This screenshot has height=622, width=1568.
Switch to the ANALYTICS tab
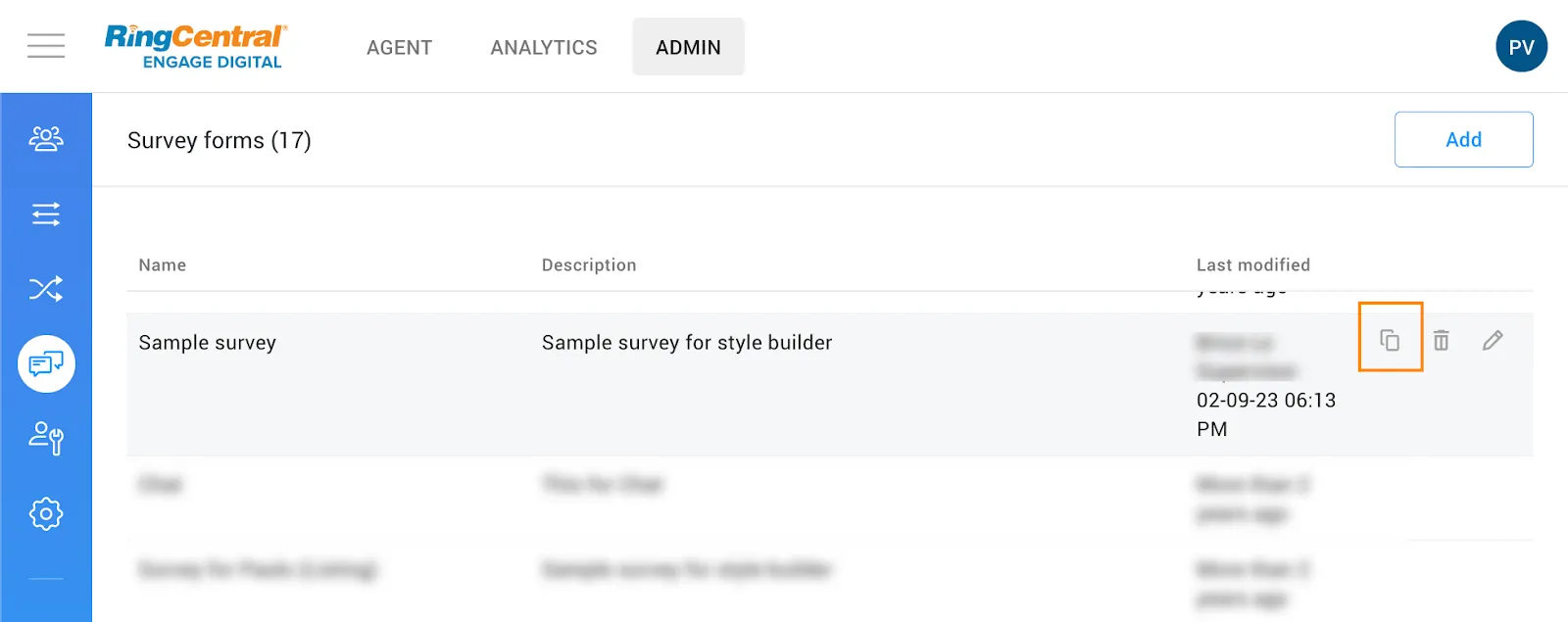(x=544, y=47)
